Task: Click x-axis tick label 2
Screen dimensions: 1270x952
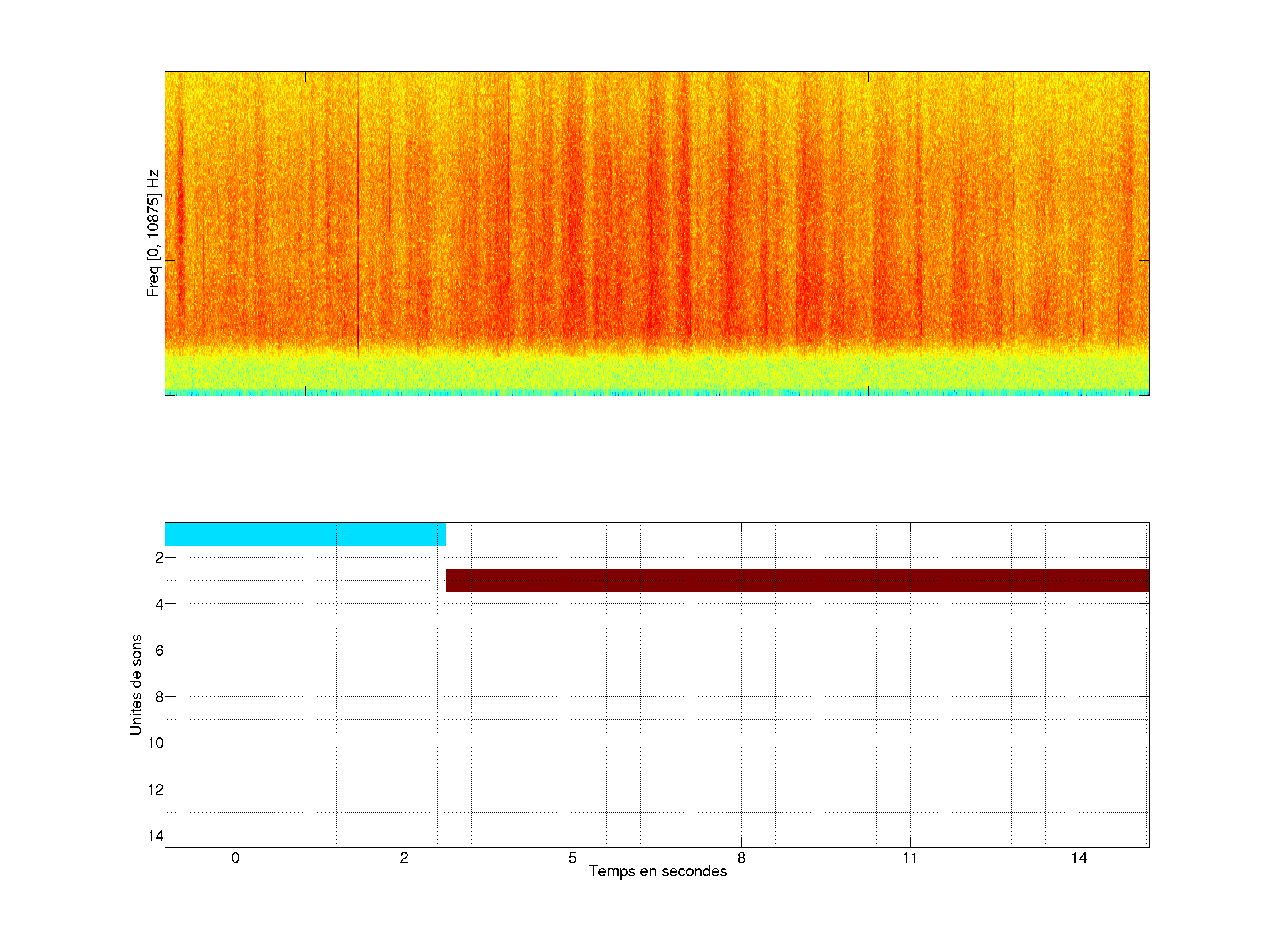Action: click(x=404, y=858)
